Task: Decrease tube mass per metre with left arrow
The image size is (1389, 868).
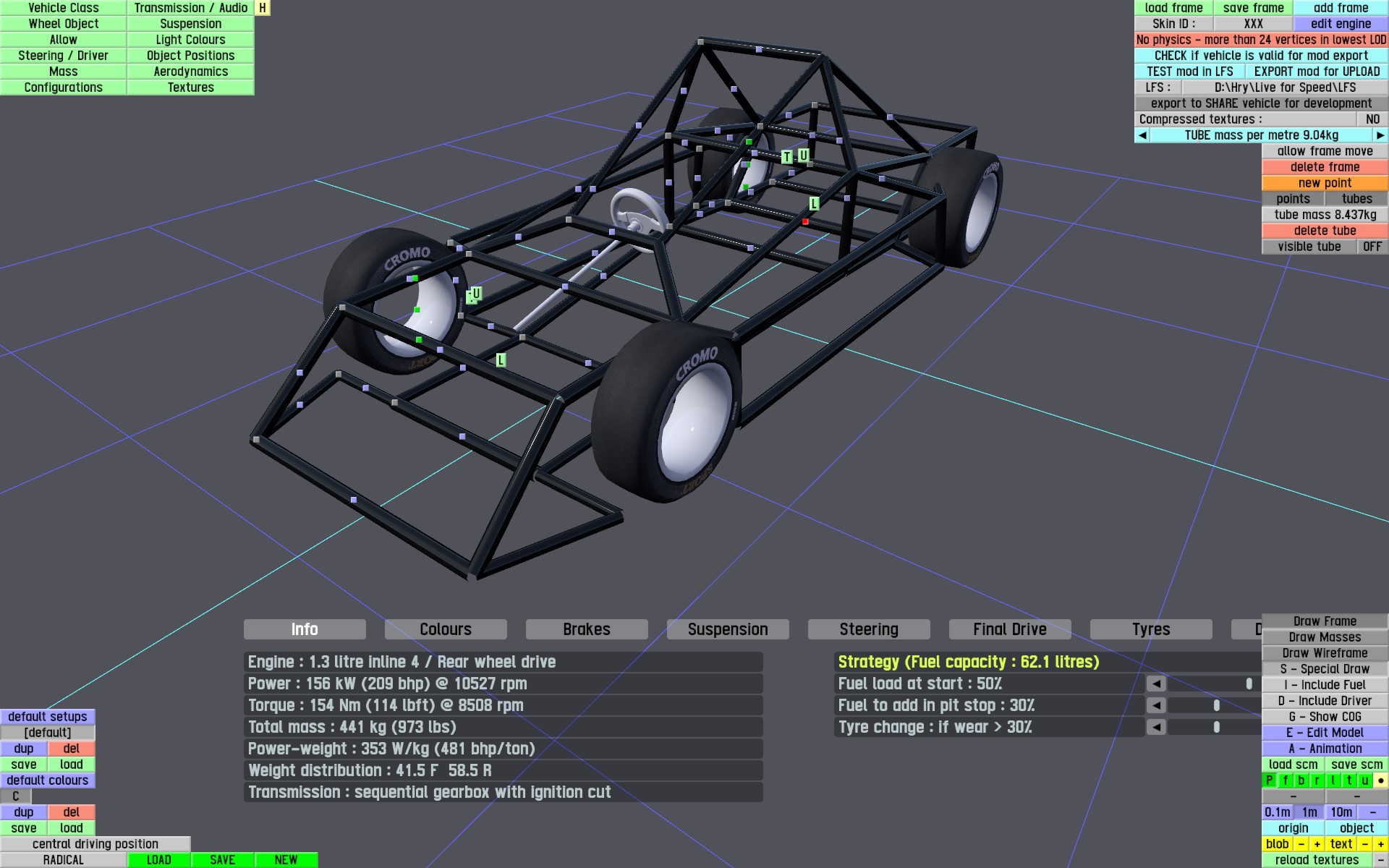Action: 1142,135
